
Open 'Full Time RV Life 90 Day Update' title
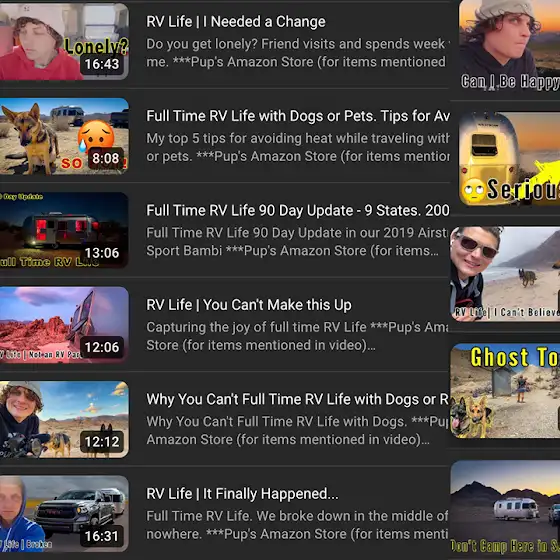[x=298, y=210]
